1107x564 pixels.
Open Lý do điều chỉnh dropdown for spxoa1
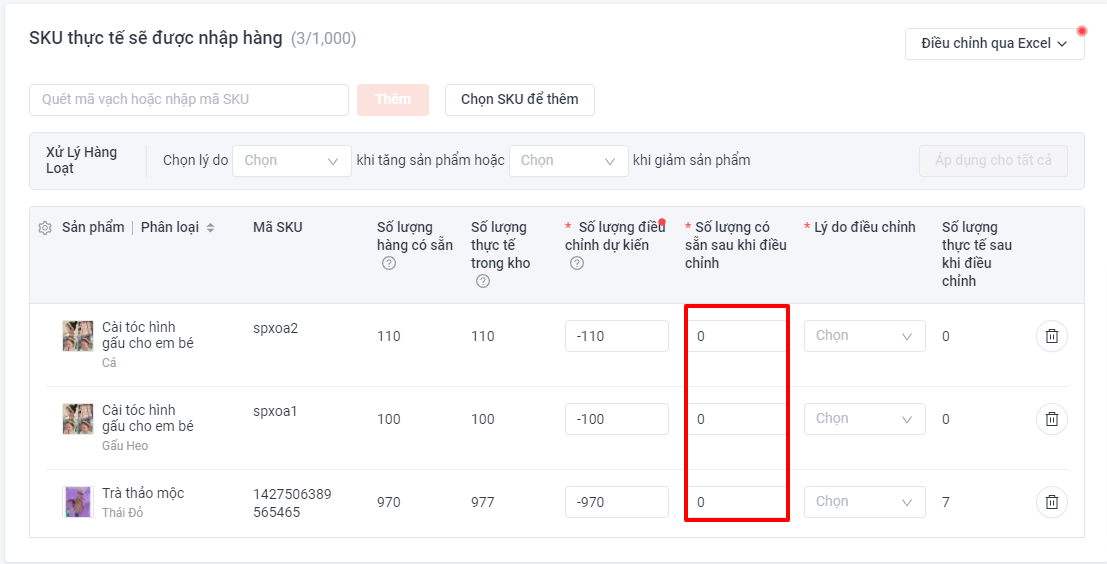click(865, 419)
